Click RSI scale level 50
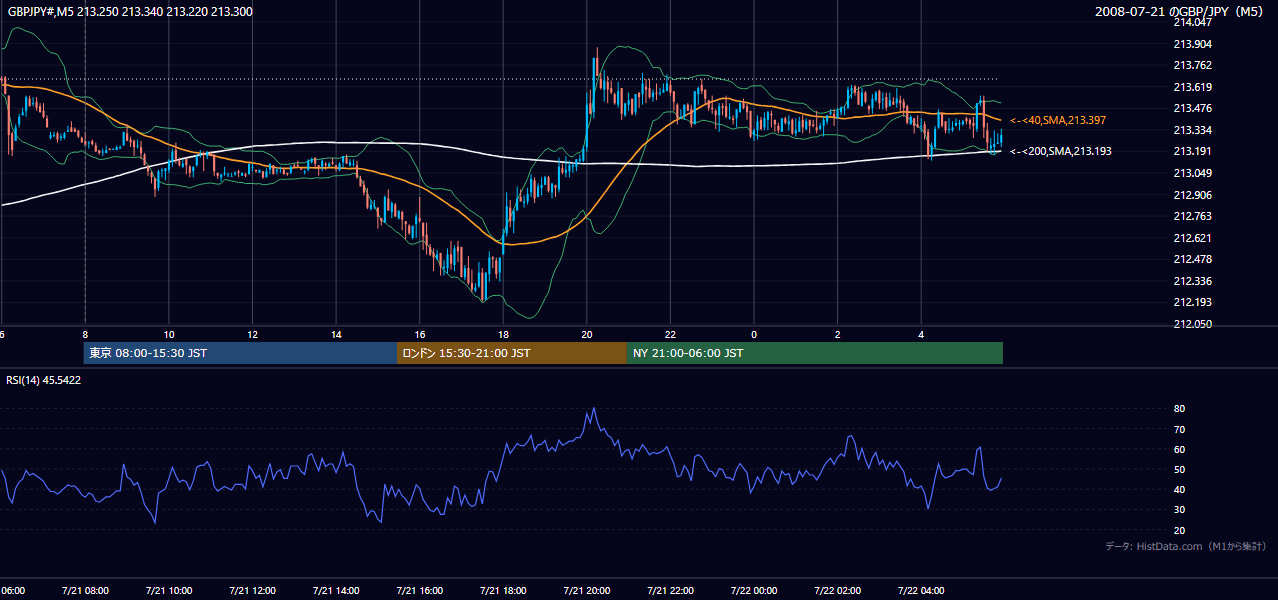1278x600 pixels. (1179, 469)
